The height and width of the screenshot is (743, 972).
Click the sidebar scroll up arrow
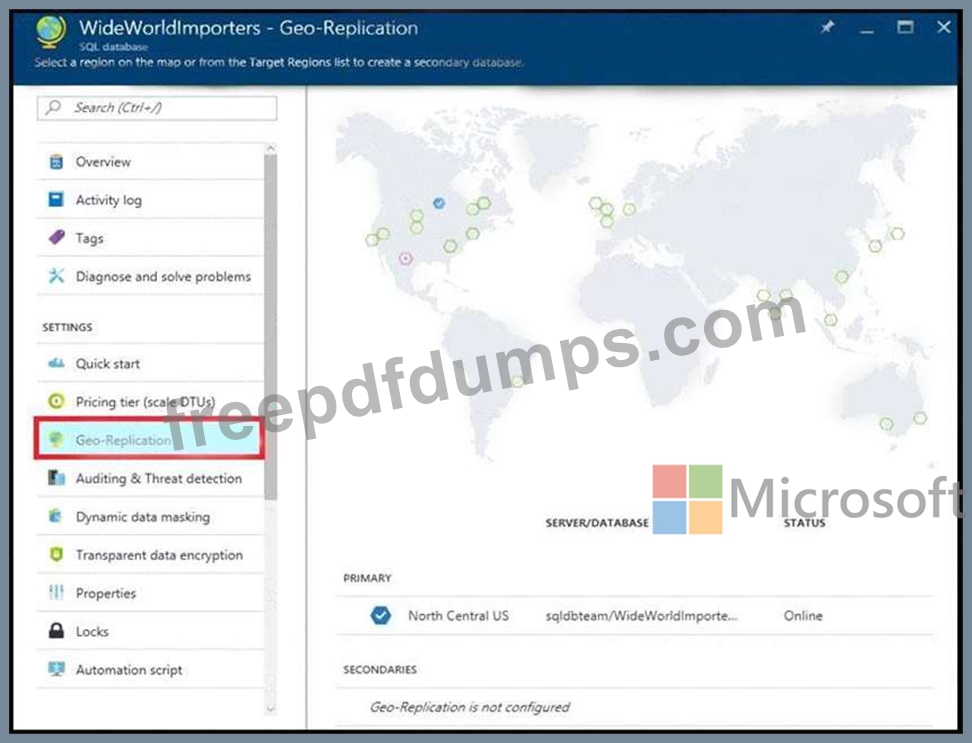point(270,149)
